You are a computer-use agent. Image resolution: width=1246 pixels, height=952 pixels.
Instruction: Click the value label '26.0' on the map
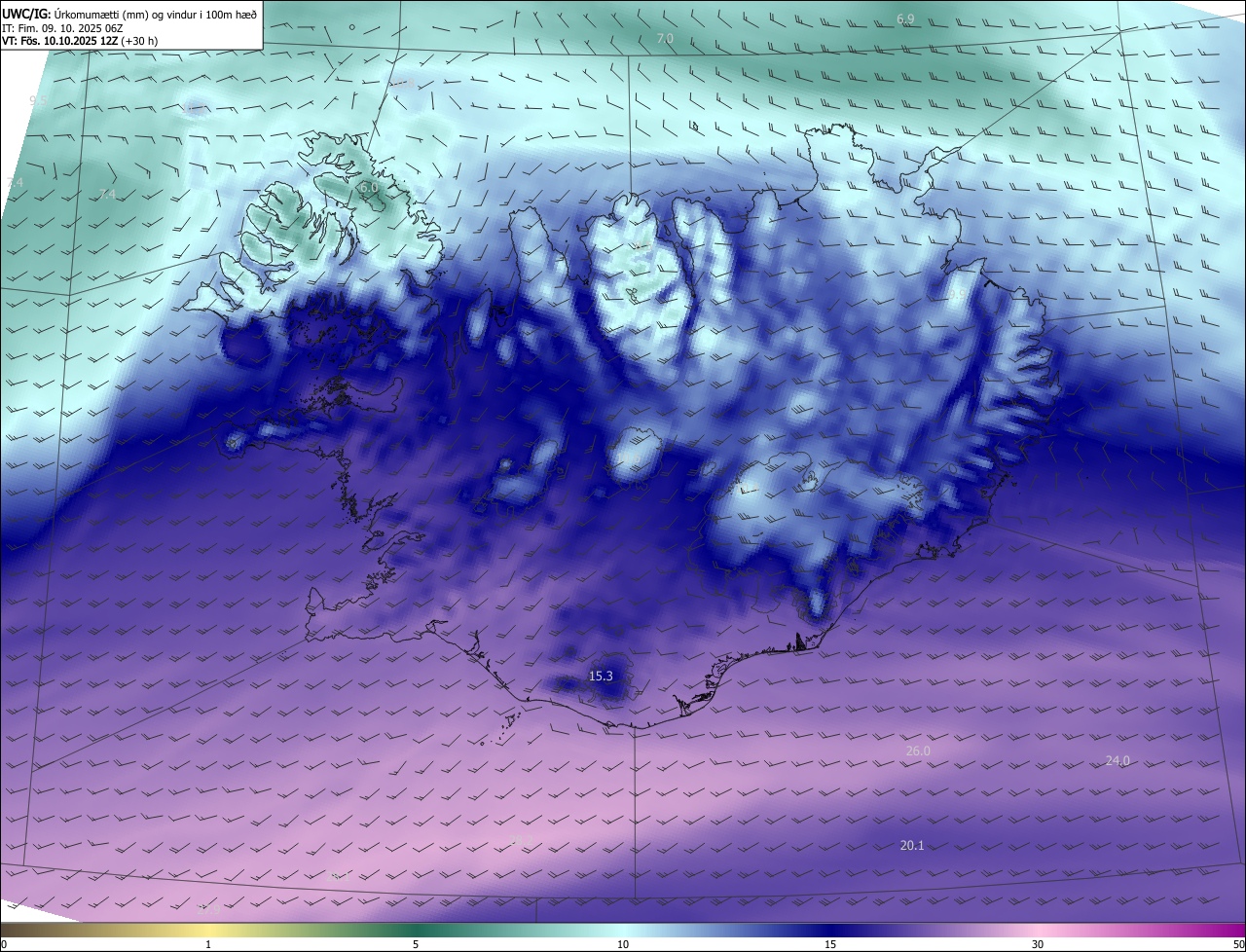918,751
